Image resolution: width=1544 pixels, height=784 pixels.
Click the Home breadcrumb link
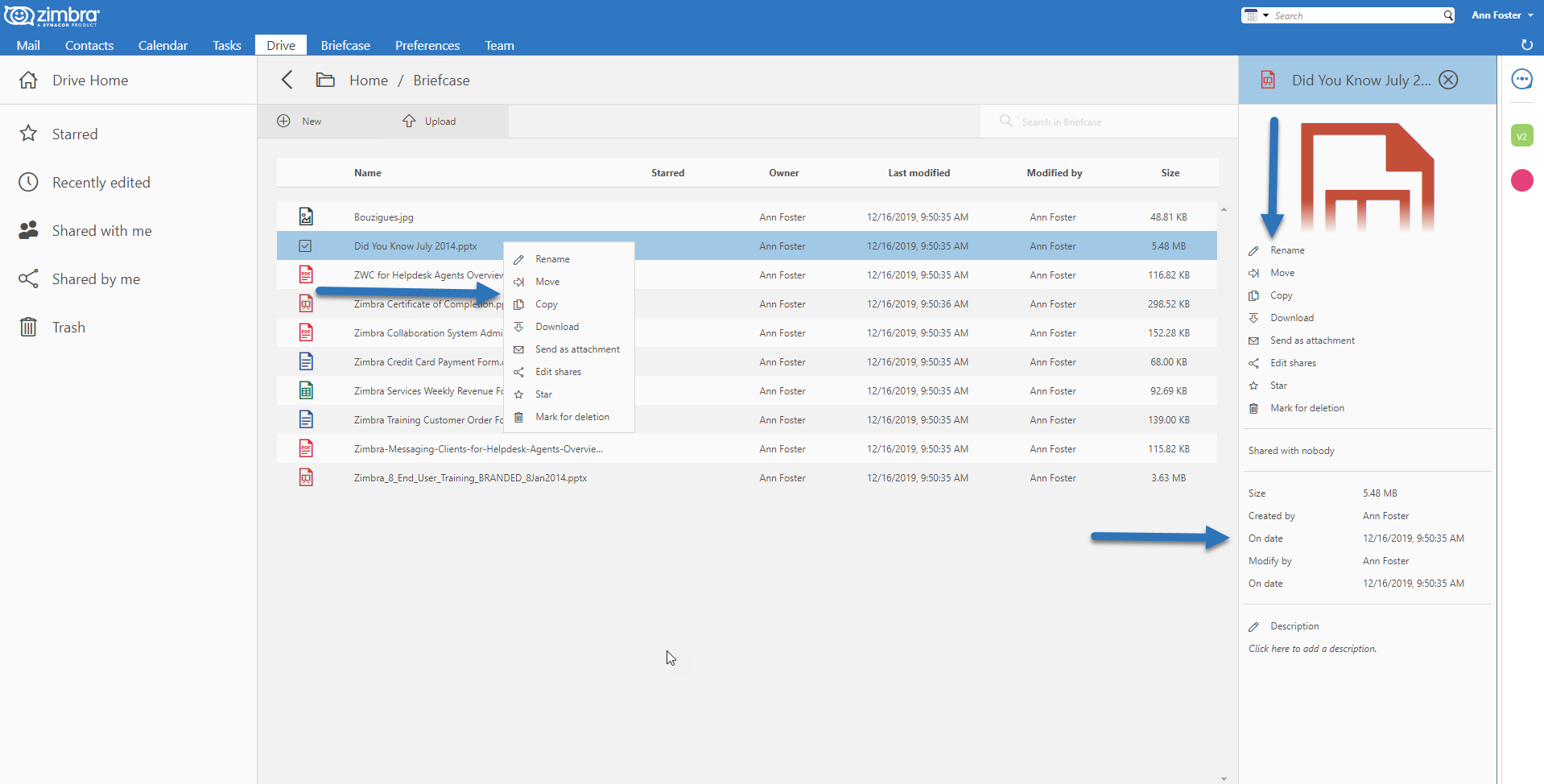(369, 80)
